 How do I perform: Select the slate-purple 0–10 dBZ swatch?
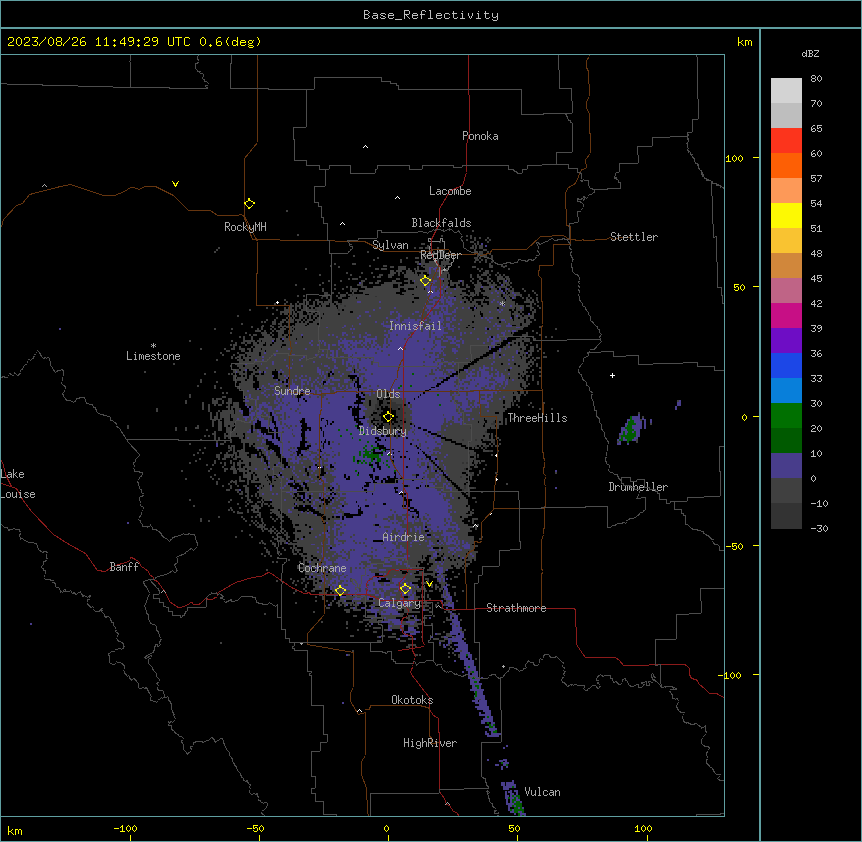point(786,466)
